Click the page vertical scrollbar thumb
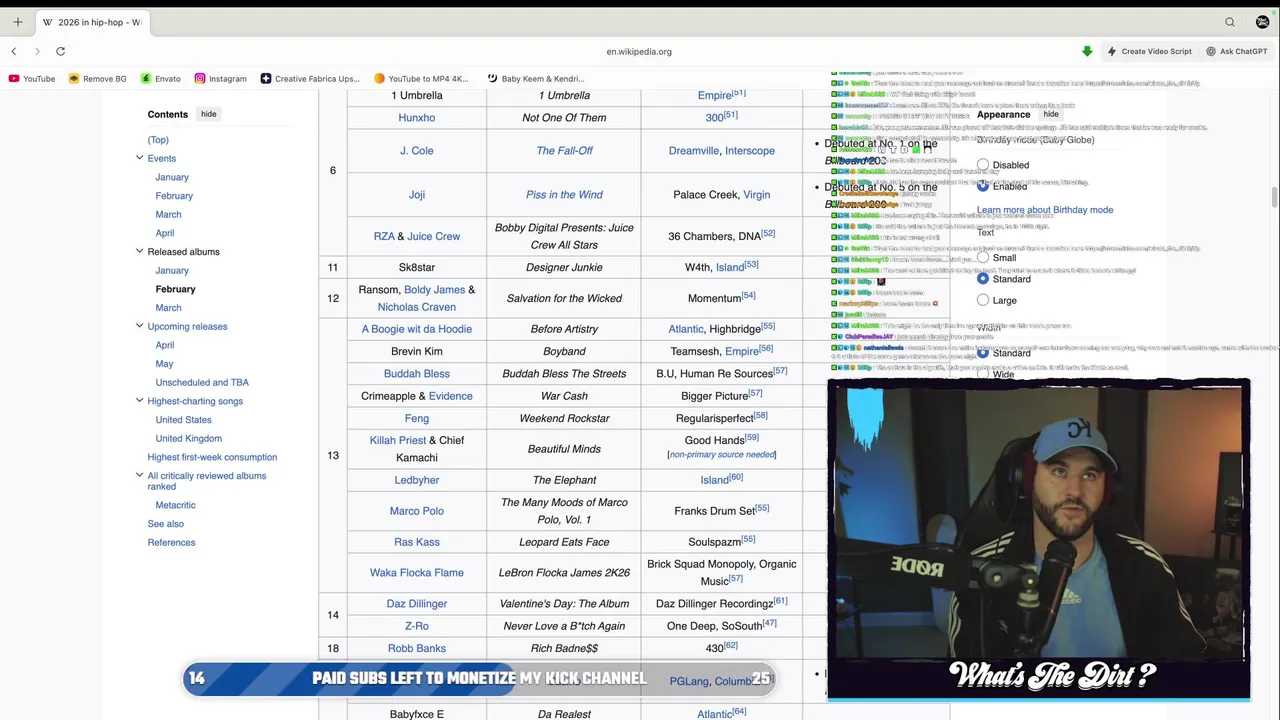This screenshot has width=1280, height=720. pos(1274,198)
